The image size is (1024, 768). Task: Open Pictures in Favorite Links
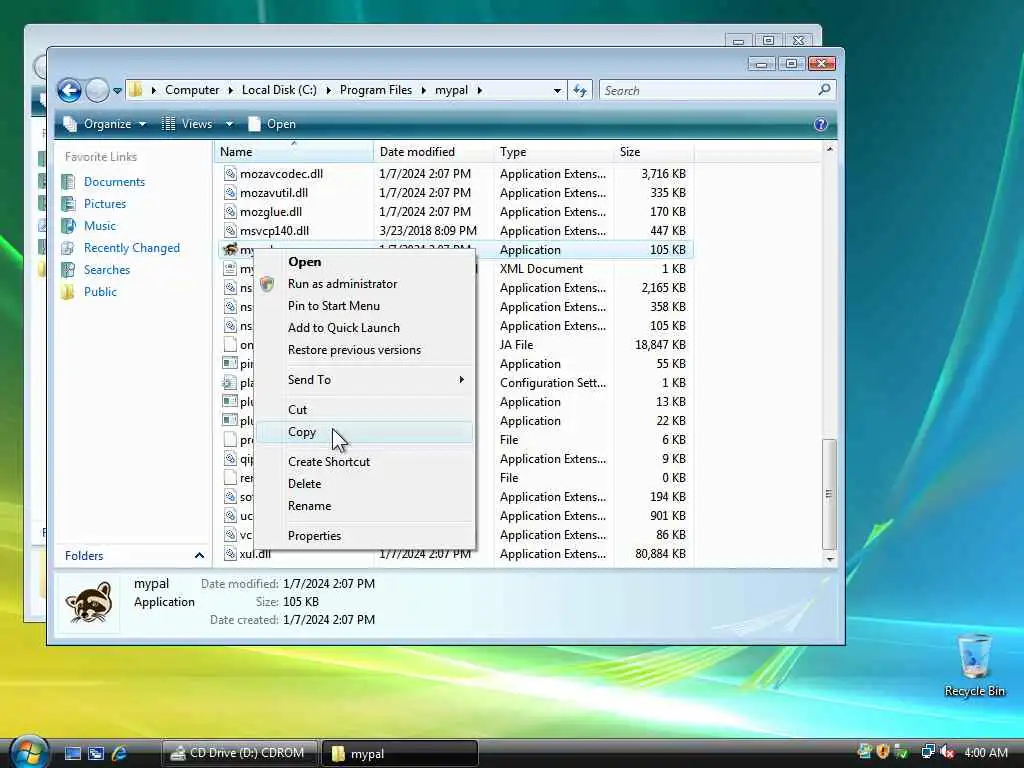point(104,204)
